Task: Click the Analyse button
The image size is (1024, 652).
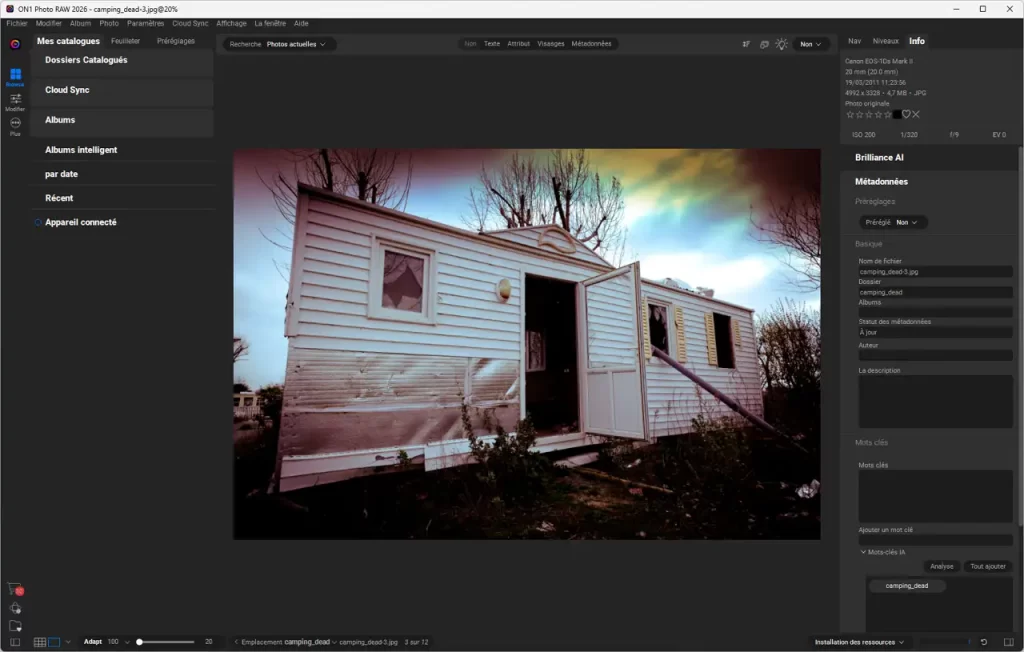Action: coord(941,566)
